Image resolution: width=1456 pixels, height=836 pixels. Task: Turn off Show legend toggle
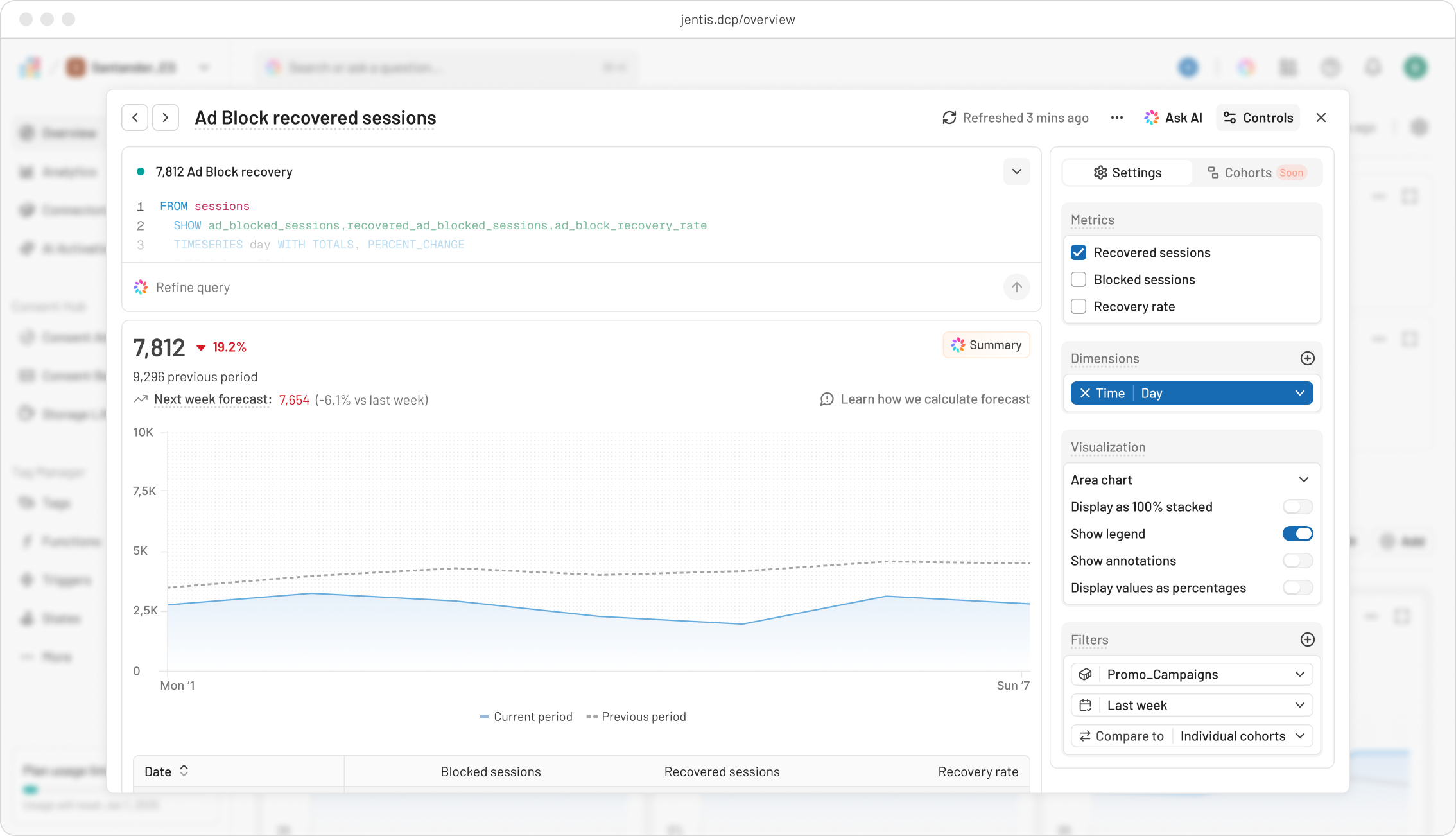click(1298, 534)
